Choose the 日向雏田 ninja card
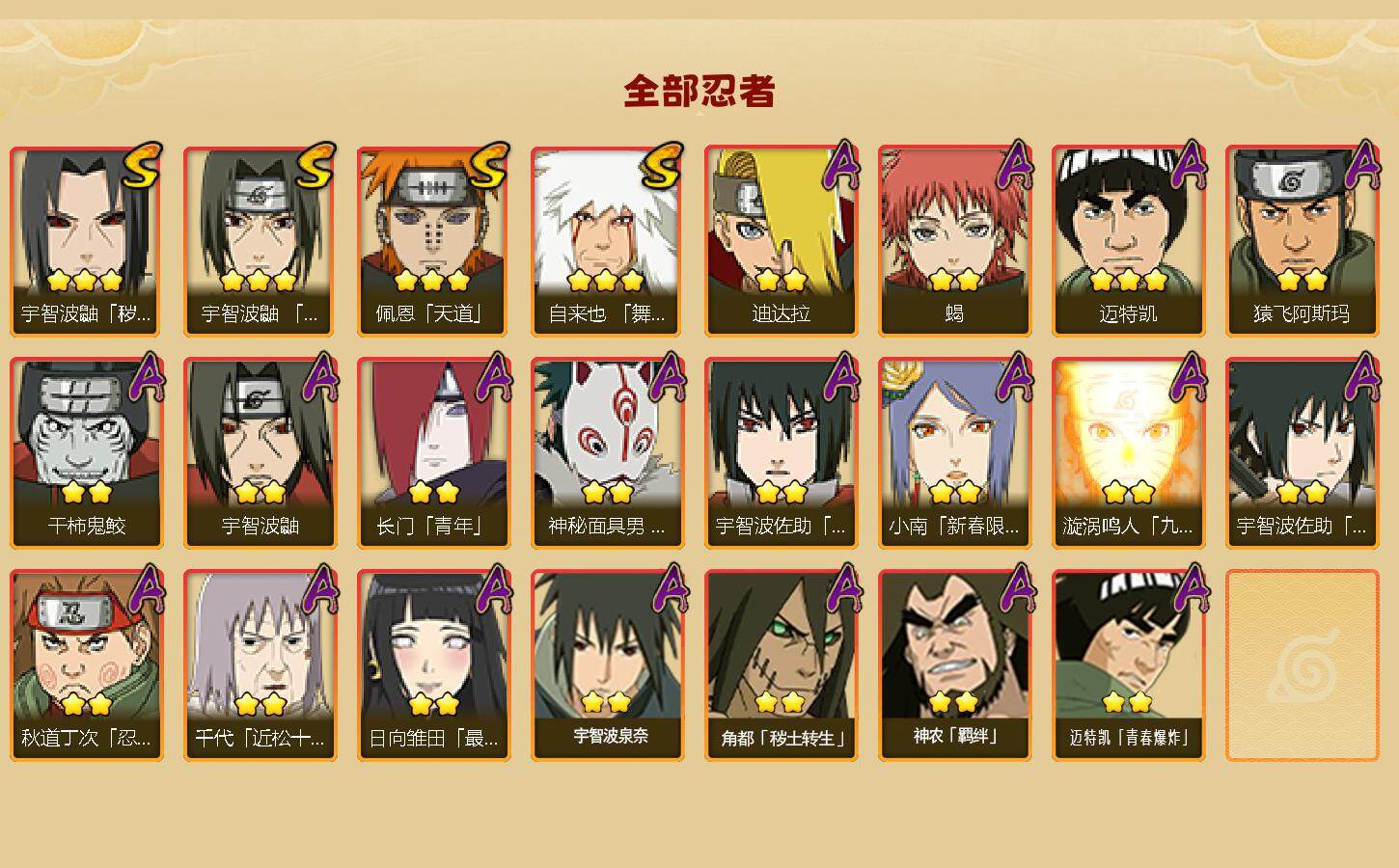The height and width of the screenshot is (868, 1399). tap(433, 665)
